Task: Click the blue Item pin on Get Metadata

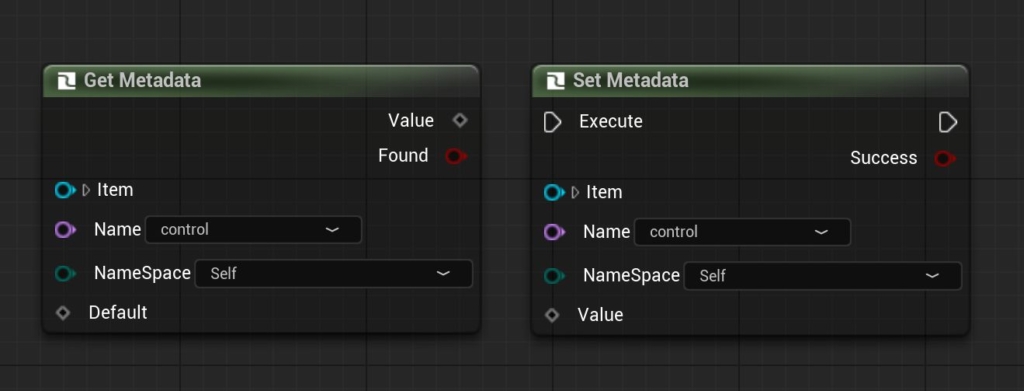Action: (65, 191)
